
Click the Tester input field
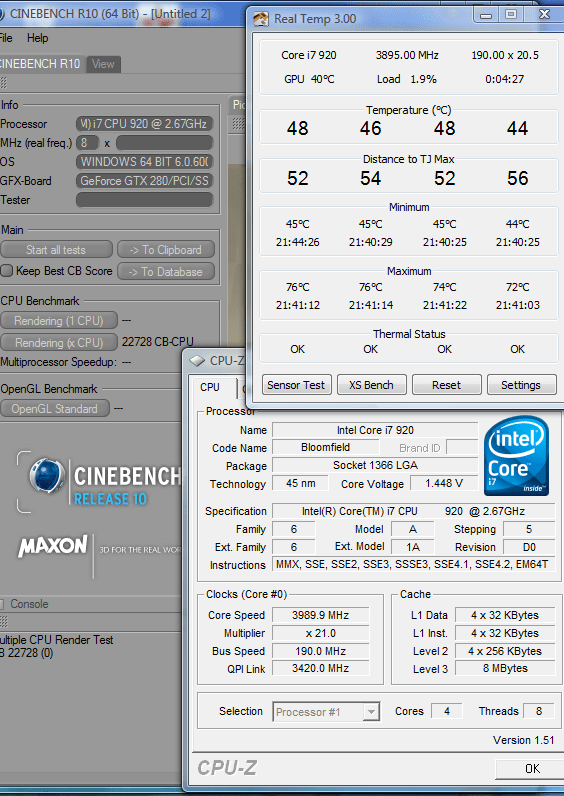[x=144, y=200]
